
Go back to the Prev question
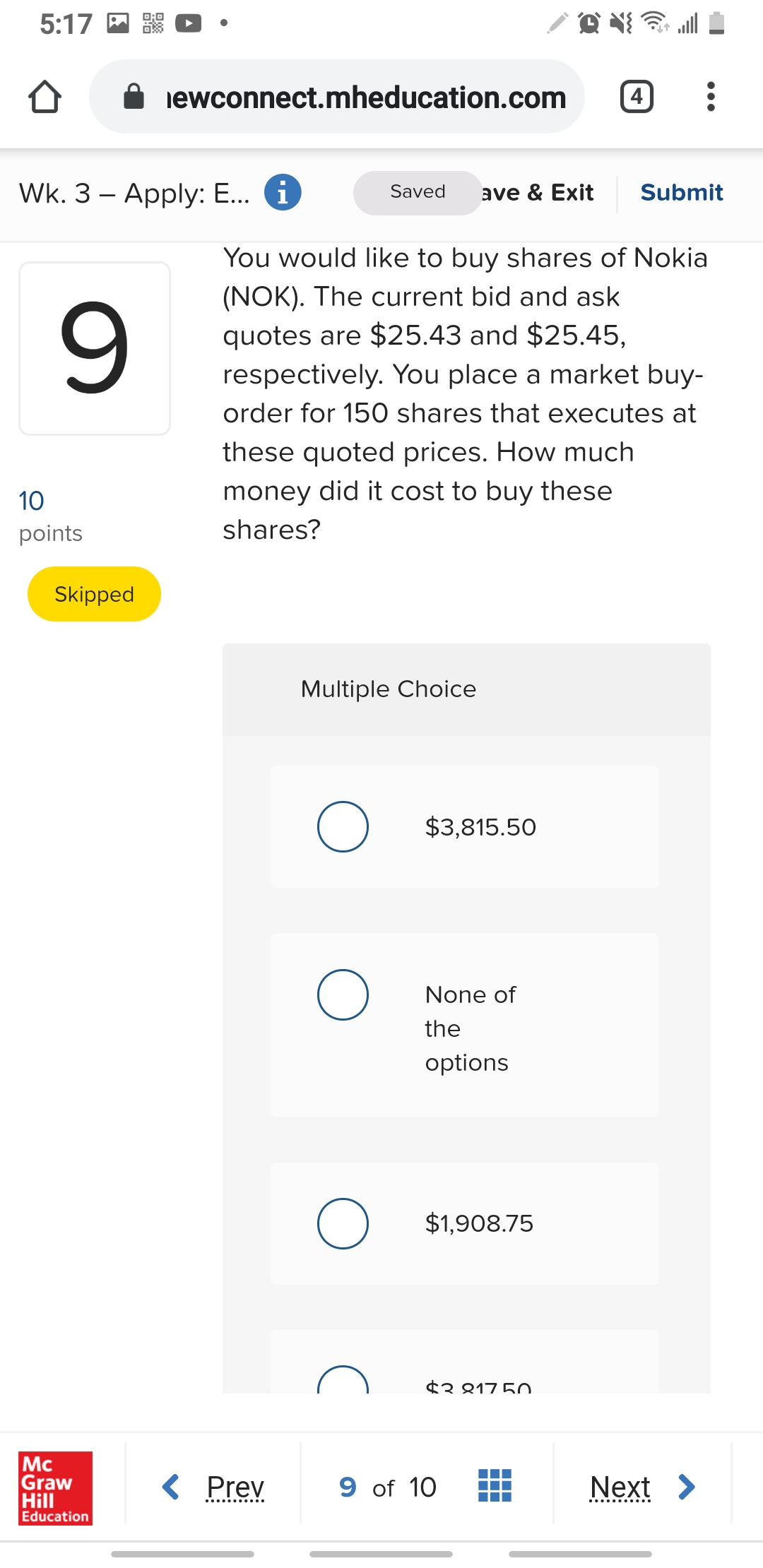(235, 1487)
